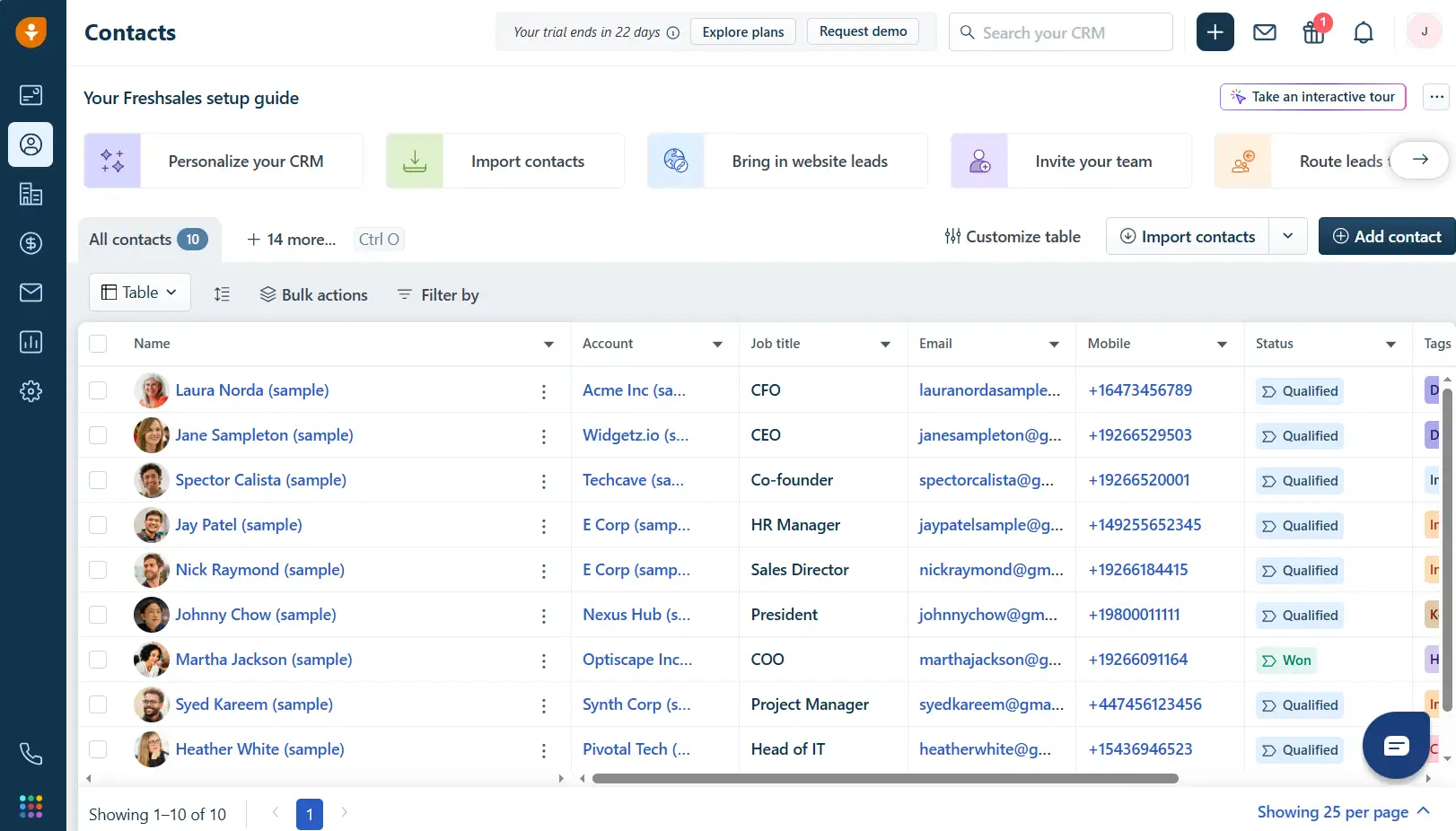Open the Laura Norda (sample) contact link
This screenshot has height=831, width=1456.
tap(252, 390)
